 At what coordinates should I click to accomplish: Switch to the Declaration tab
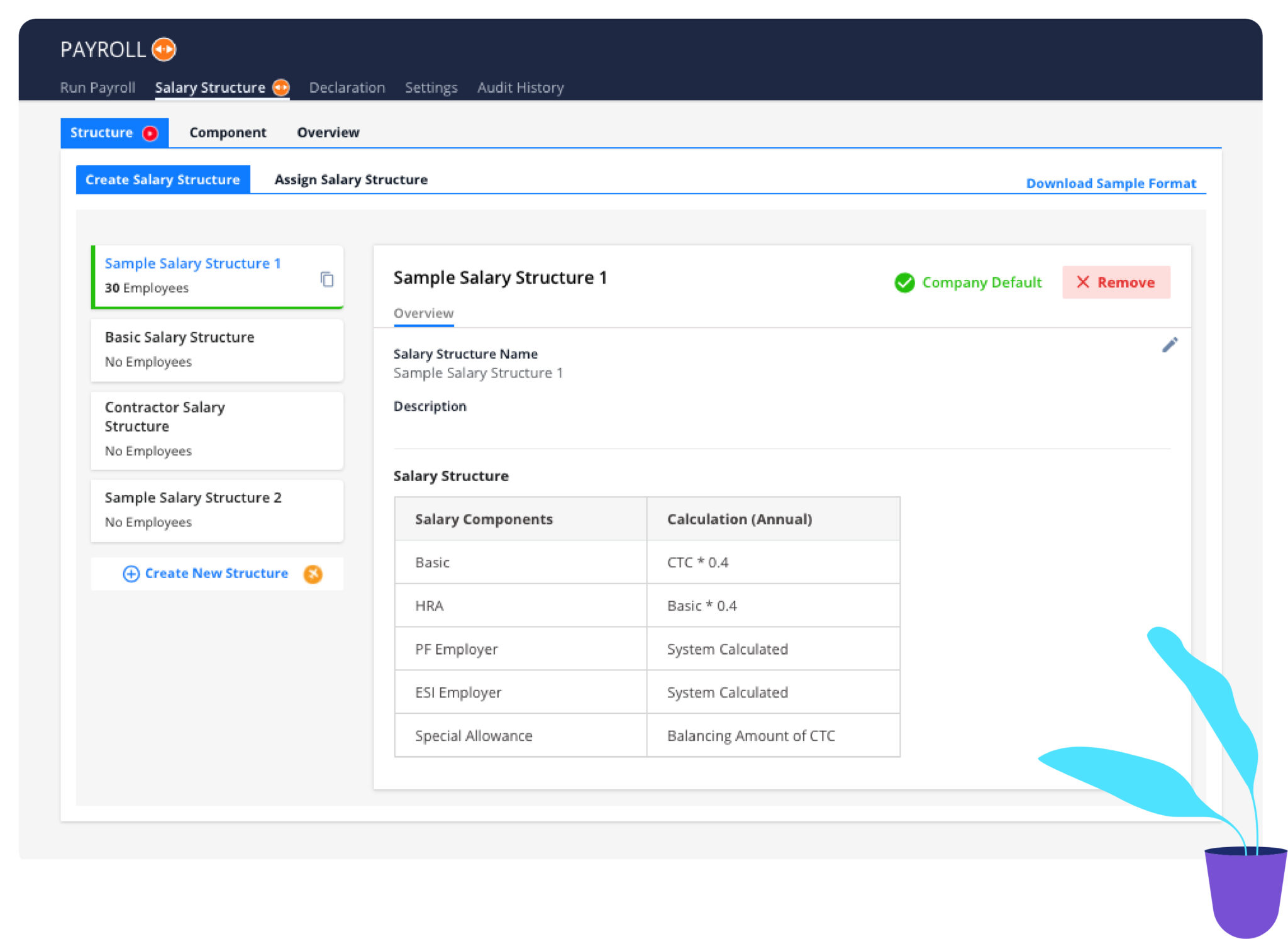pyautogui.click(x=347, y=87)
